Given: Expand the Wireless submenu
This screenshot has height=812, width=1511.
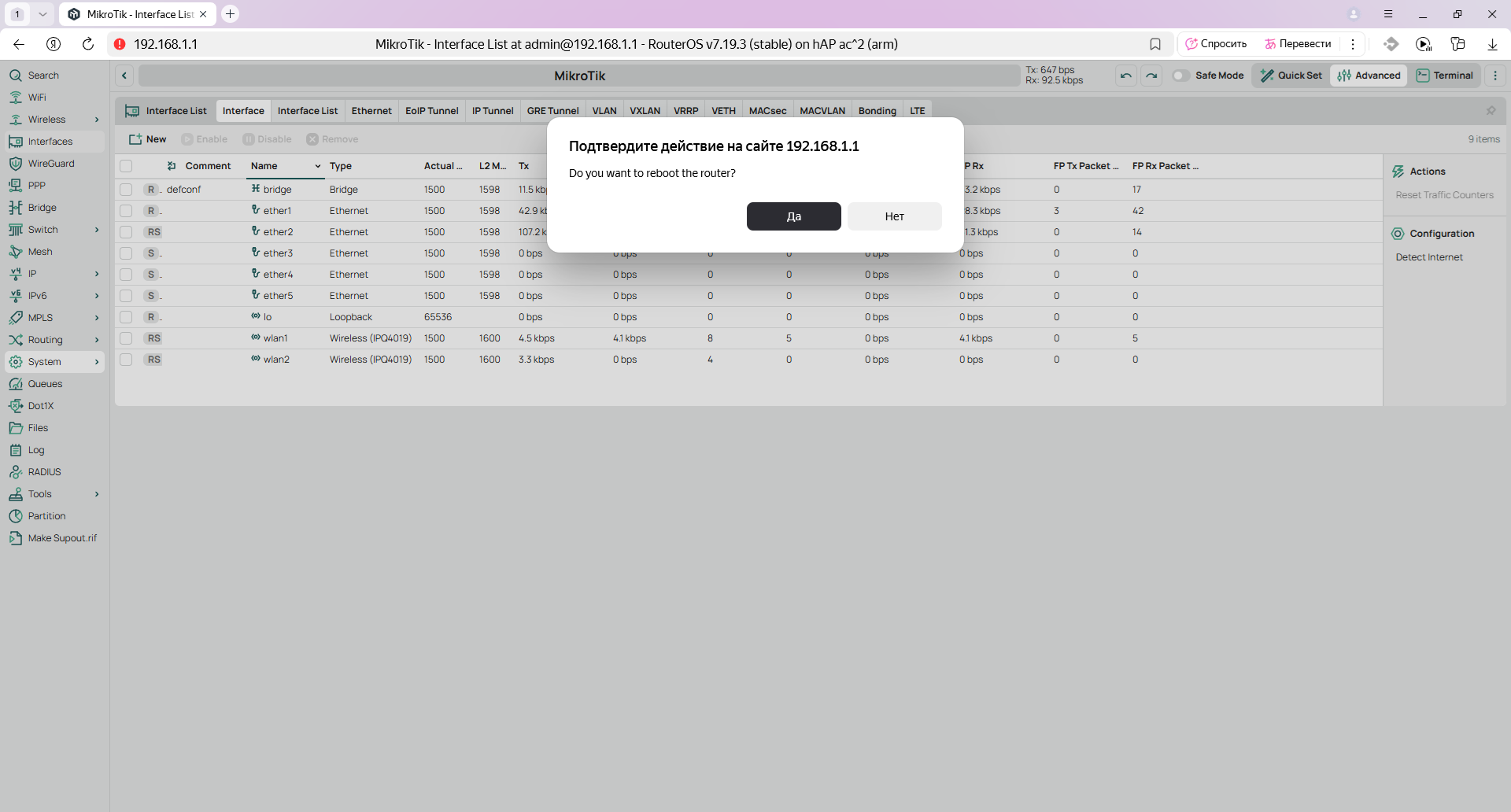Looking at the screenshot, I should coord(97,120).
